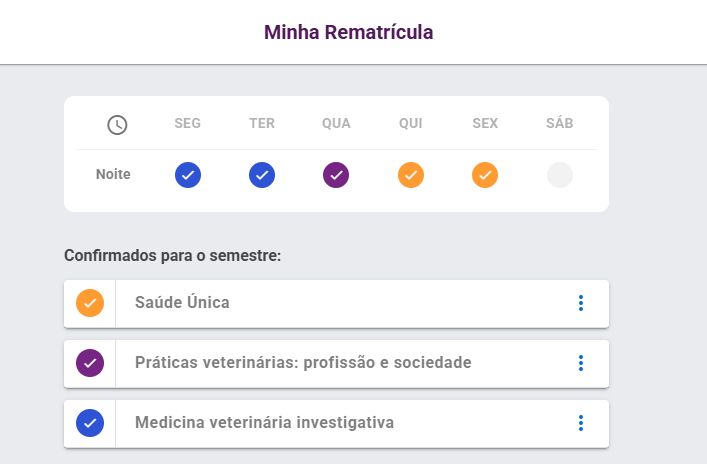Select the Wednesday night purple check circle
707x464 pixels.
336,175
